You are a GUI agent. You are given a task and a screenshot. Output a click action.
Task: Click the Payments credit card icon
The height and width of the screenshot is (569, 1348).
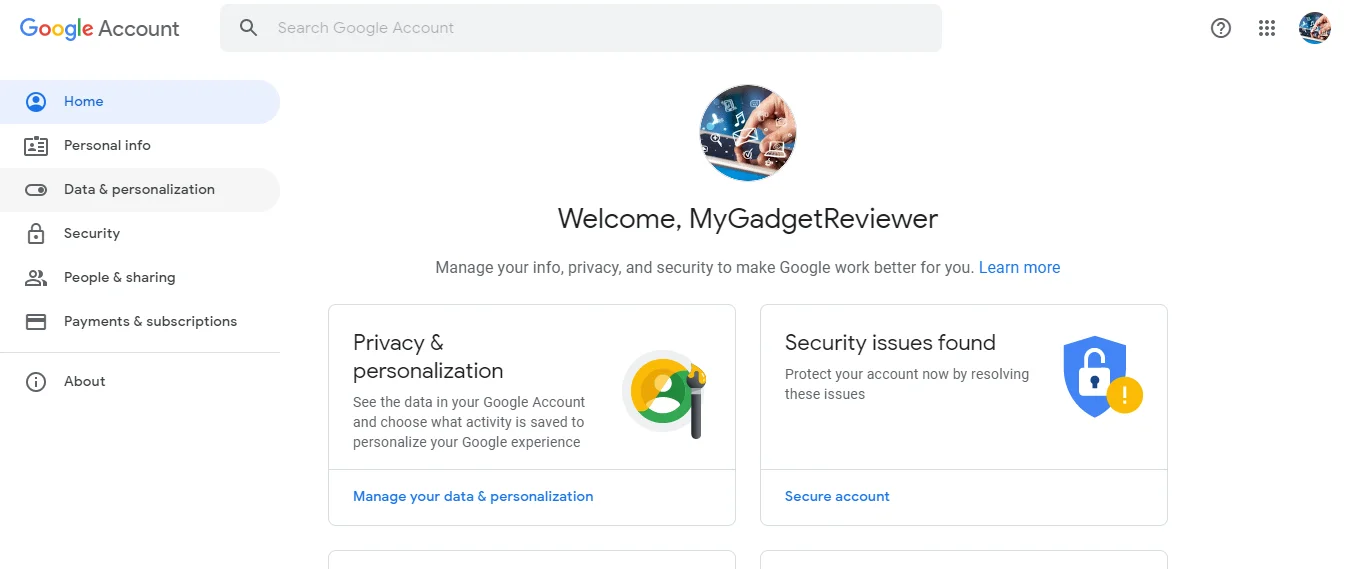coord(36,322)
